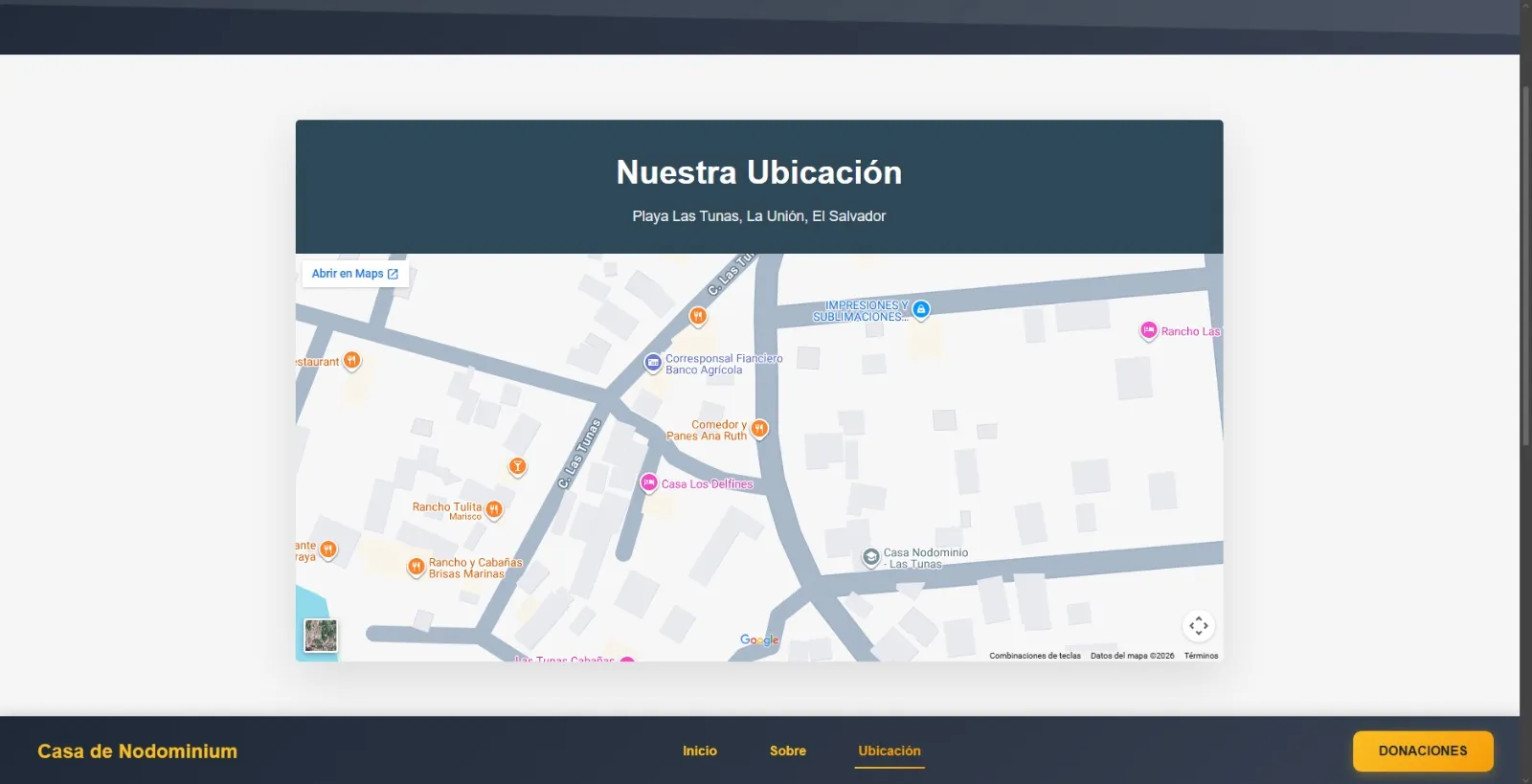Click the orange bar cocktail pin
The height and width of the screenshot is (784, 1532).
pos(517,466)
